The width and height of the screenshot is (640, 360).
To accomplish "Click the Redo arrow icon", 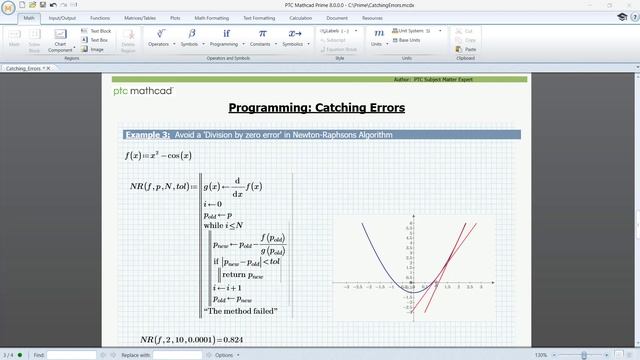I will pyautogui.click(x=64, y=5).
